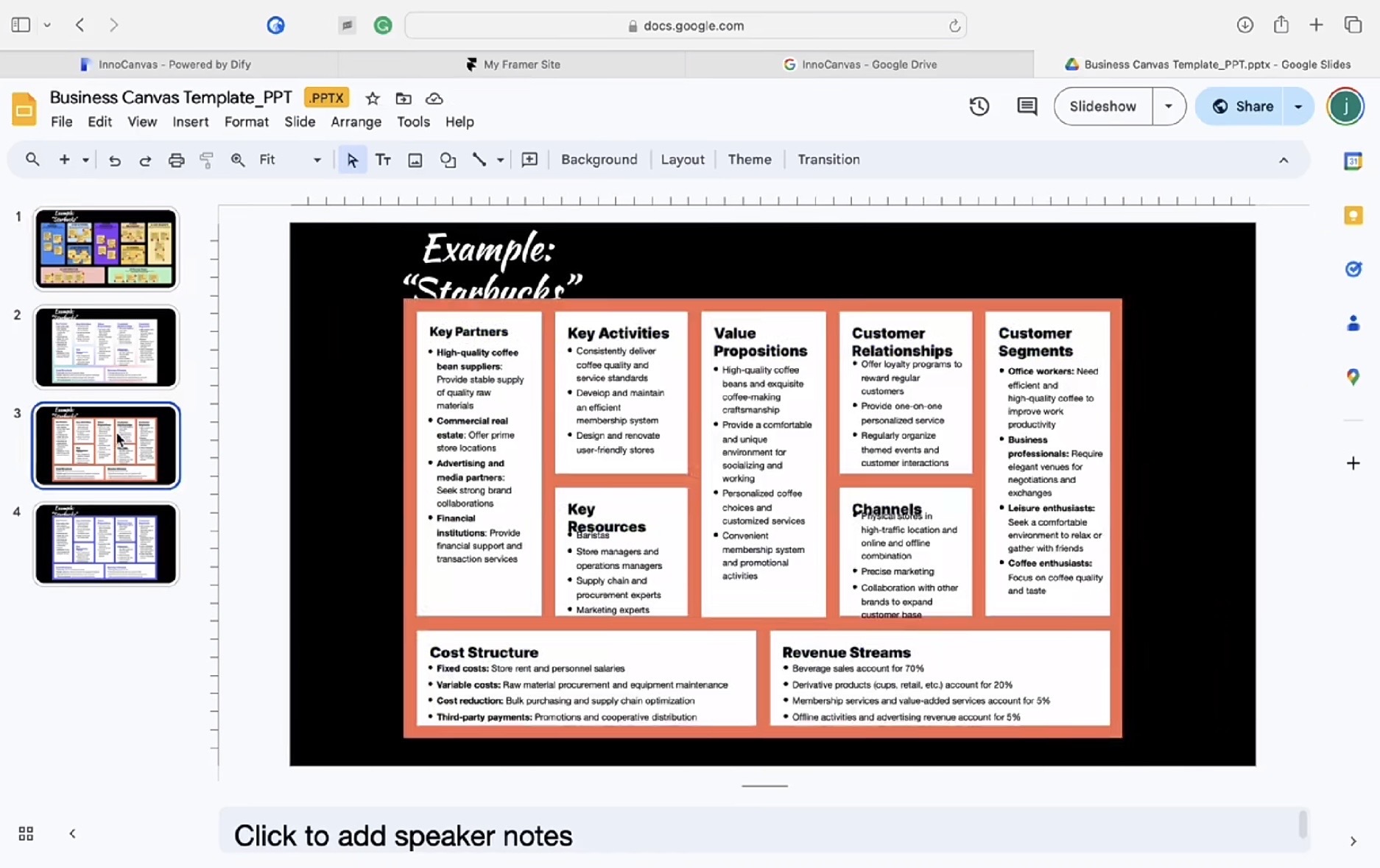This screenshot has width=1380, height=868.
Task: Open the File menu
Action: point(61,121)
